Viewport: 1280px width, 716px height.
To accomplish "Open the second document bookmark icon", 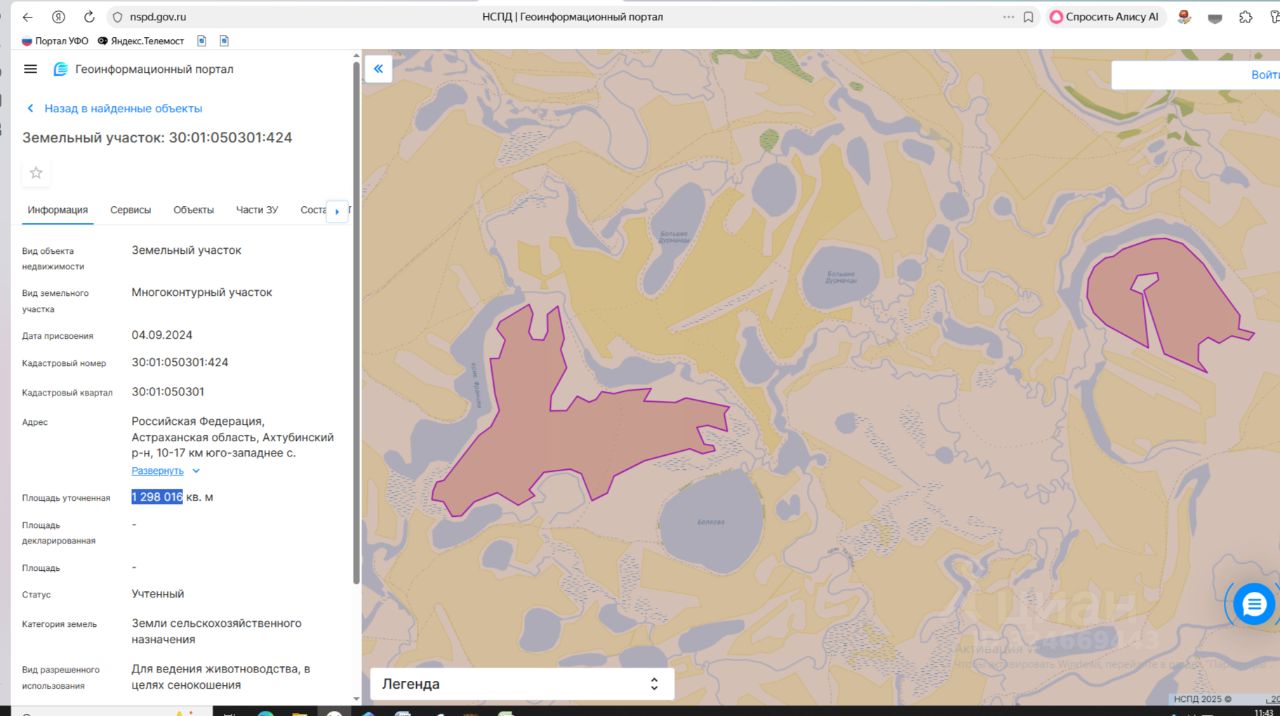I will click(x=224, y=41).
